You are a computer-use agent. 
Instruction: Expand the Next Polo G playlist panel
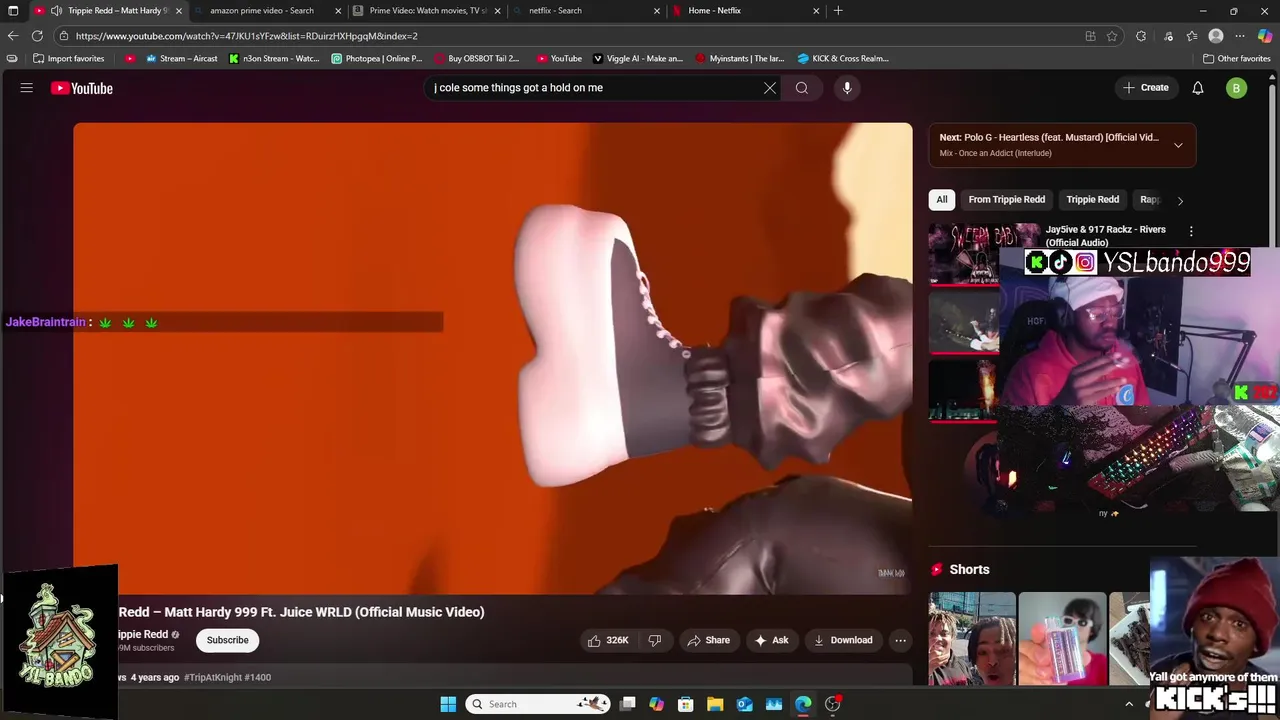(x=1178, y=145)
